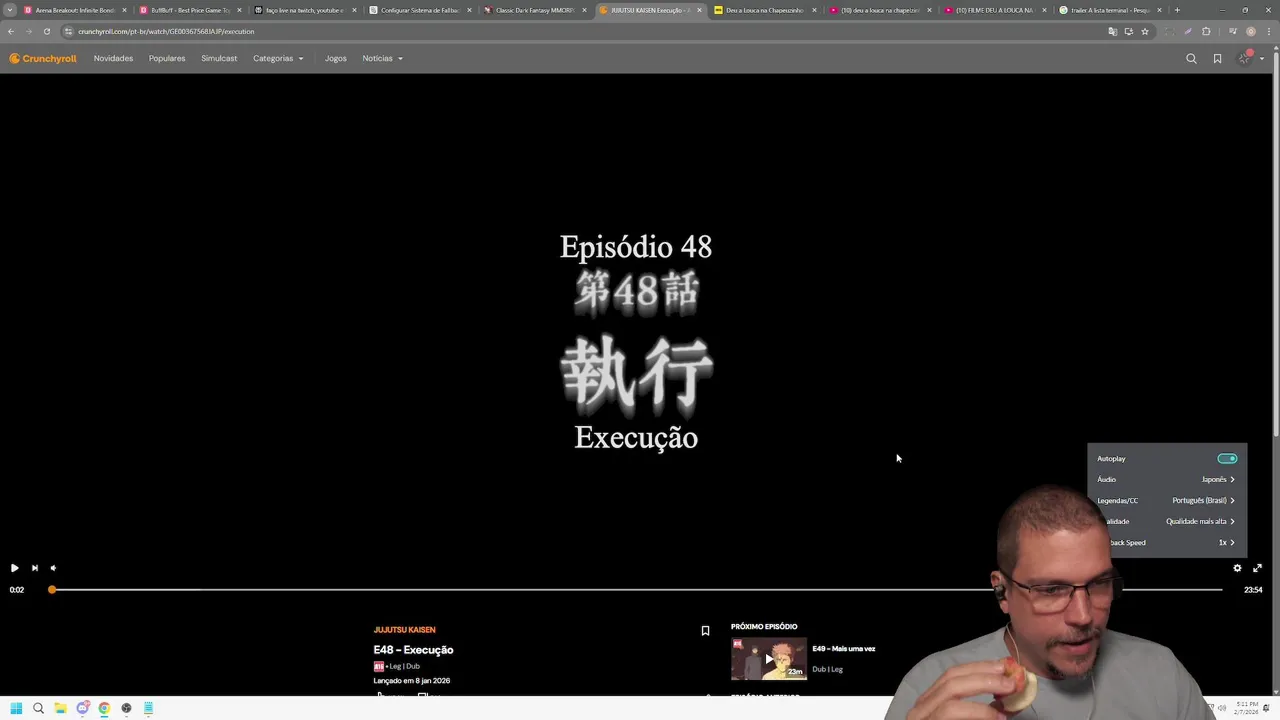
Task: Open the watchlist bookmark in Crunchyroll header
Action: click(x=1217, y=59)
